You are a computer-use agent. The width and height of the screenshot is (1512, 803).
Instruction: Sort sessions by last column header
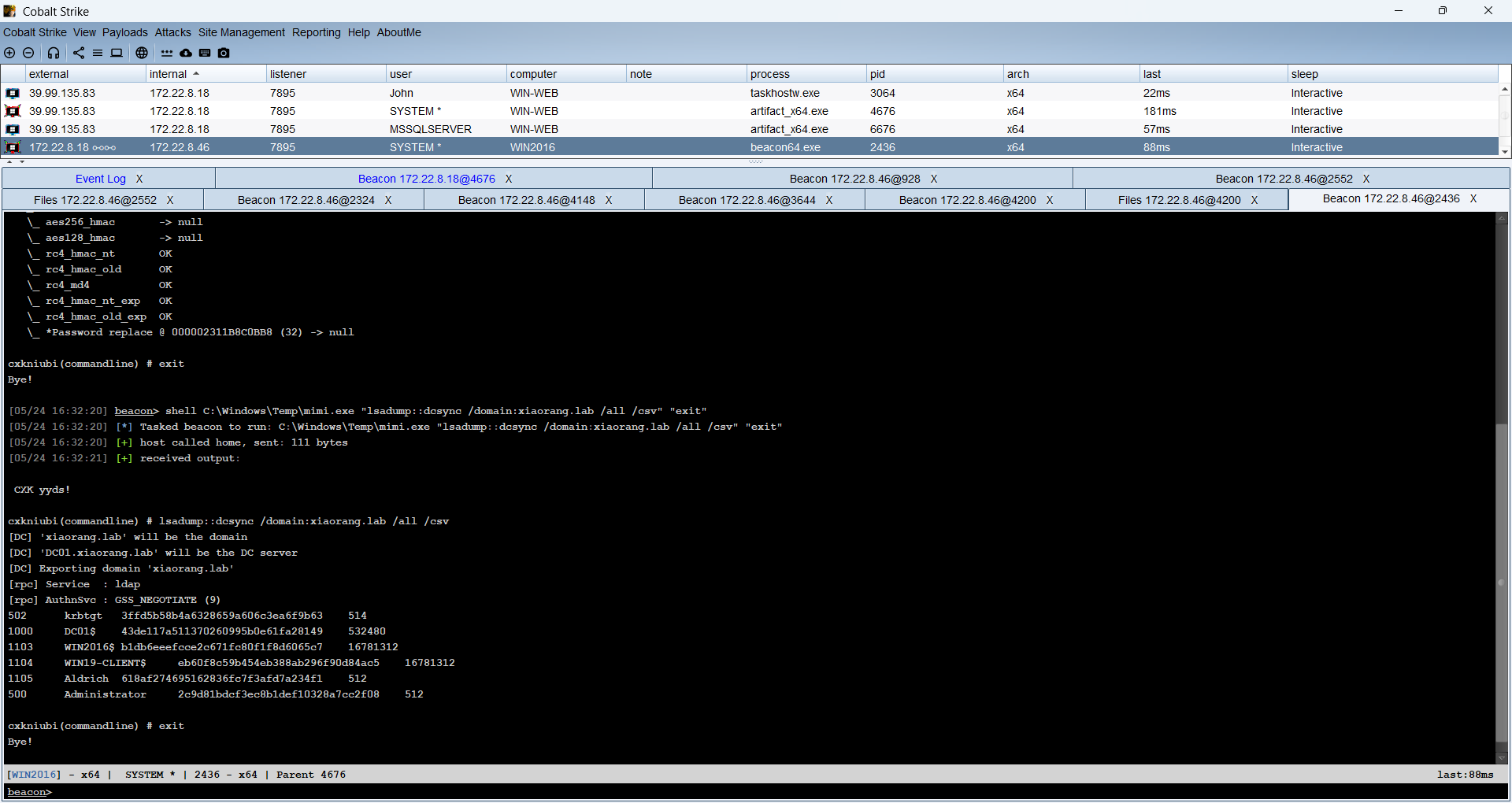[1214, 74]
